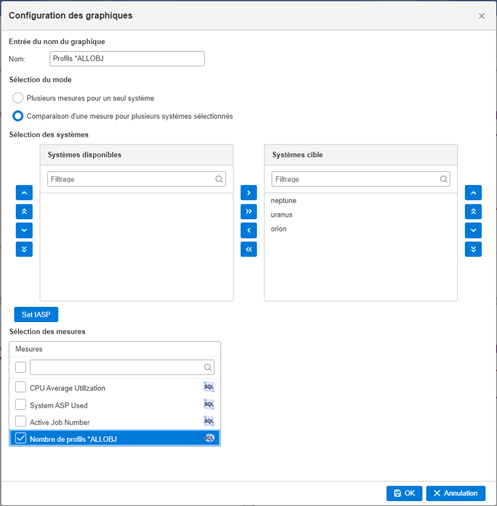The height and width of the screenshot is (506, 497).
Task: Move selected system to target list arrow
Action: [x=249, y=193]
